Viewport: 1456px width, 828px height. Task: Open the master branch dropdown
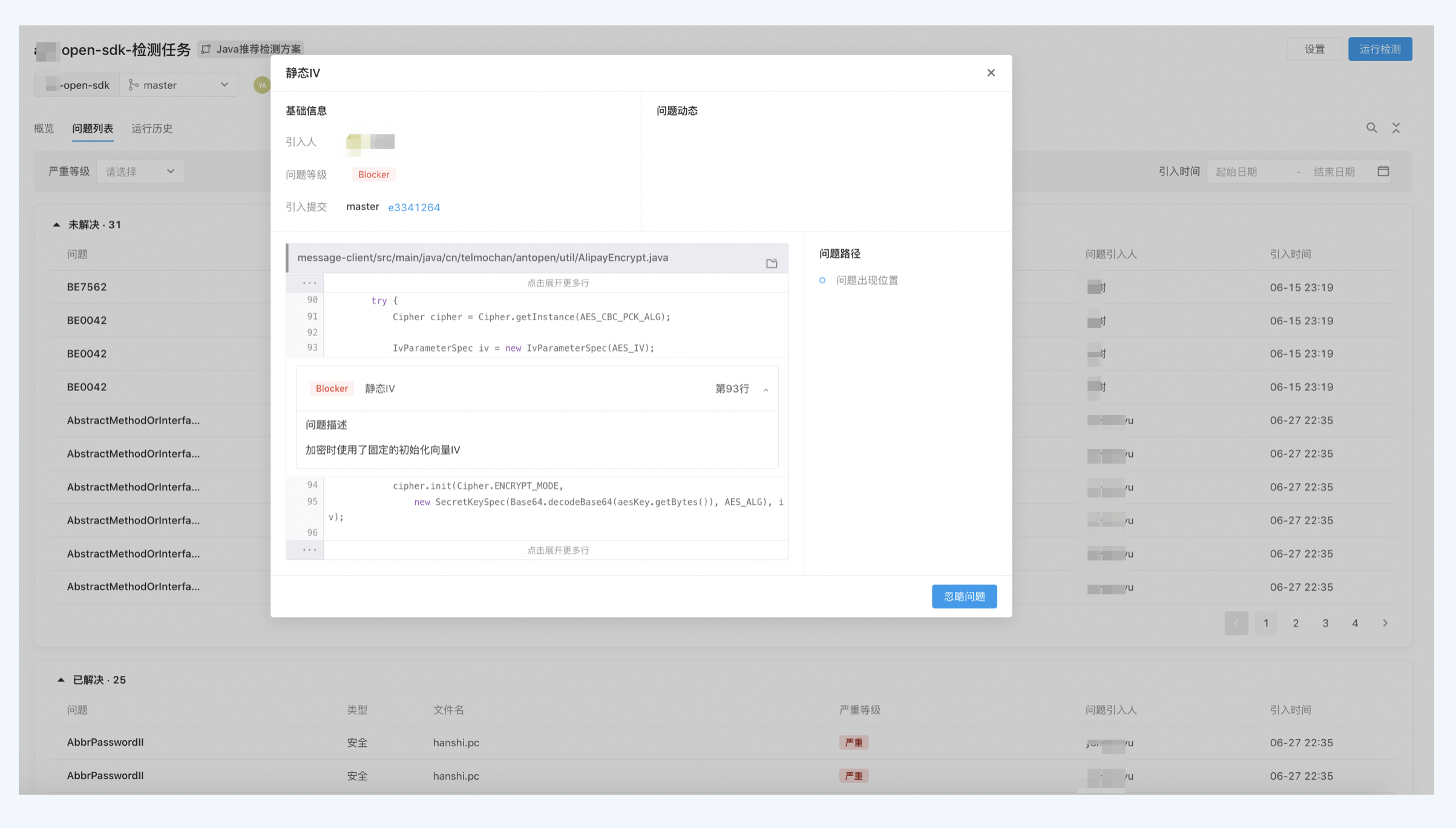179,85
